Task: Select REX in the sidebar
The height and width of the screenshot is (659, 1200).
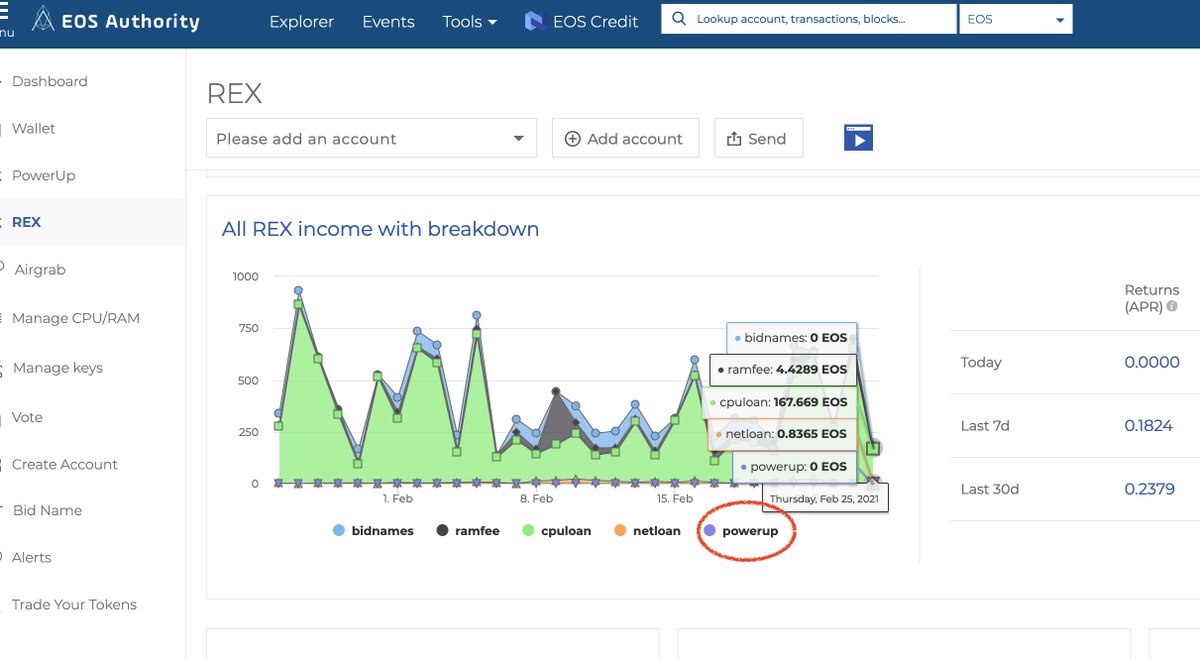Action: [x=26, y=222]
